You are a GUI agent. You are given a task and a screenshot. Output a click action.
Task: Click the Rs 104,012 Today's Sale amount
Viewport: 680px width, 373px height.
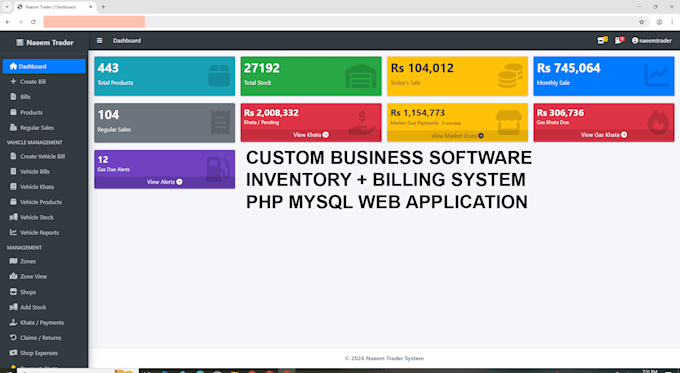(422, 68)
